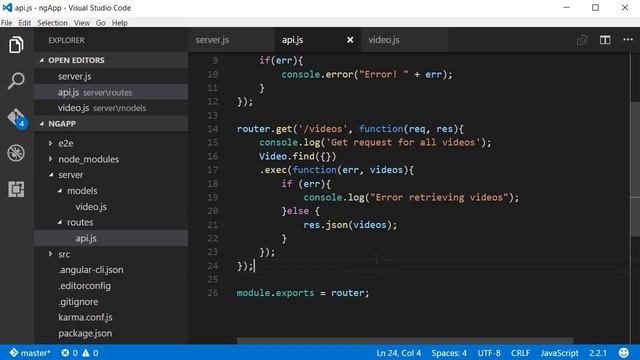640x360 pixels.
Task: Select api.js server\routes in Open Editors
Action: click(x=111, y=92)
